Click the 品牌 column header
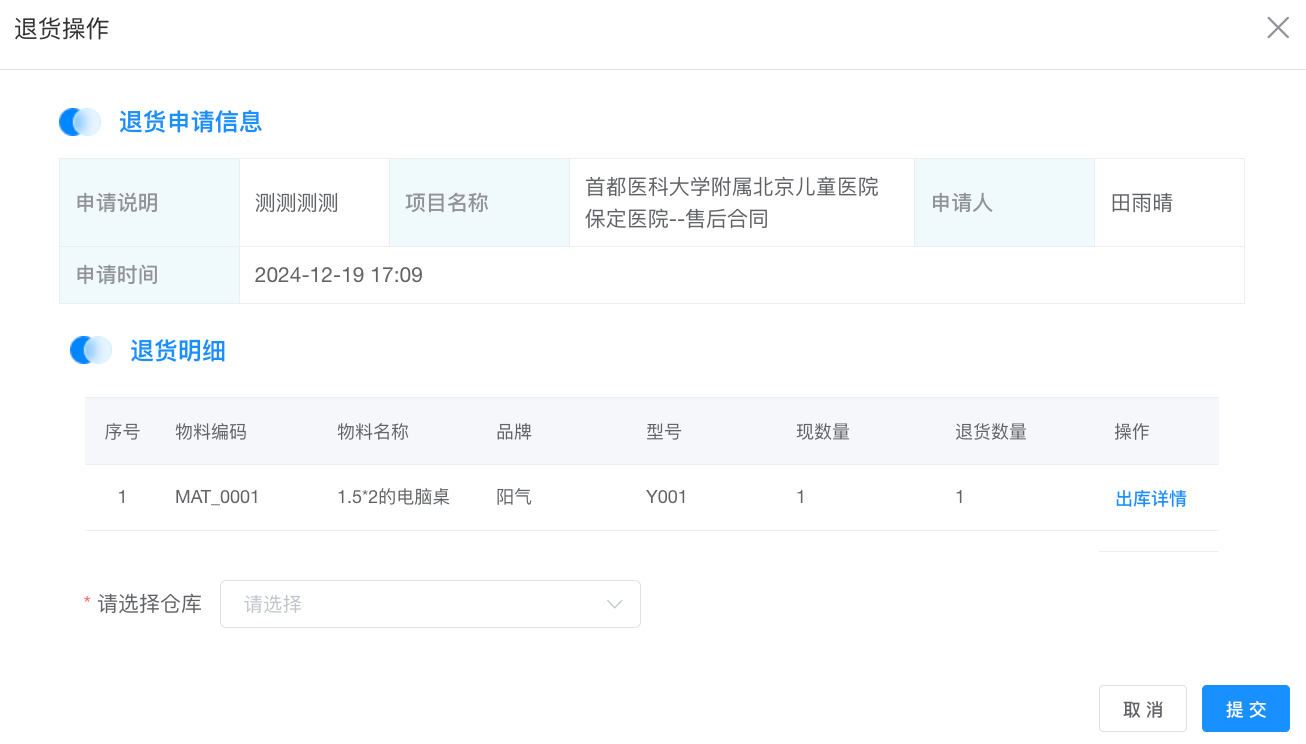This screenshot has width=1306, height=744. tap(514, 432)
